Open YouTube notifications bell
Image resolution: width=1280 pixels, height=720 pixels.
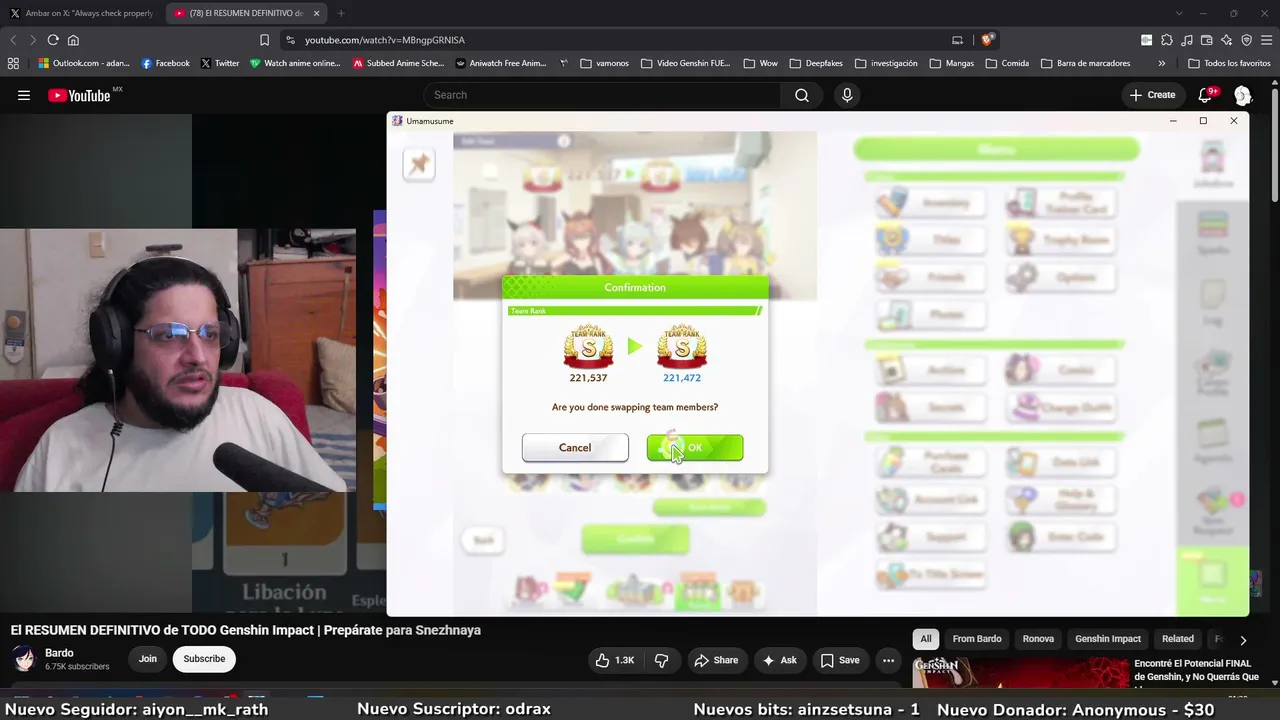[1205, 95]
